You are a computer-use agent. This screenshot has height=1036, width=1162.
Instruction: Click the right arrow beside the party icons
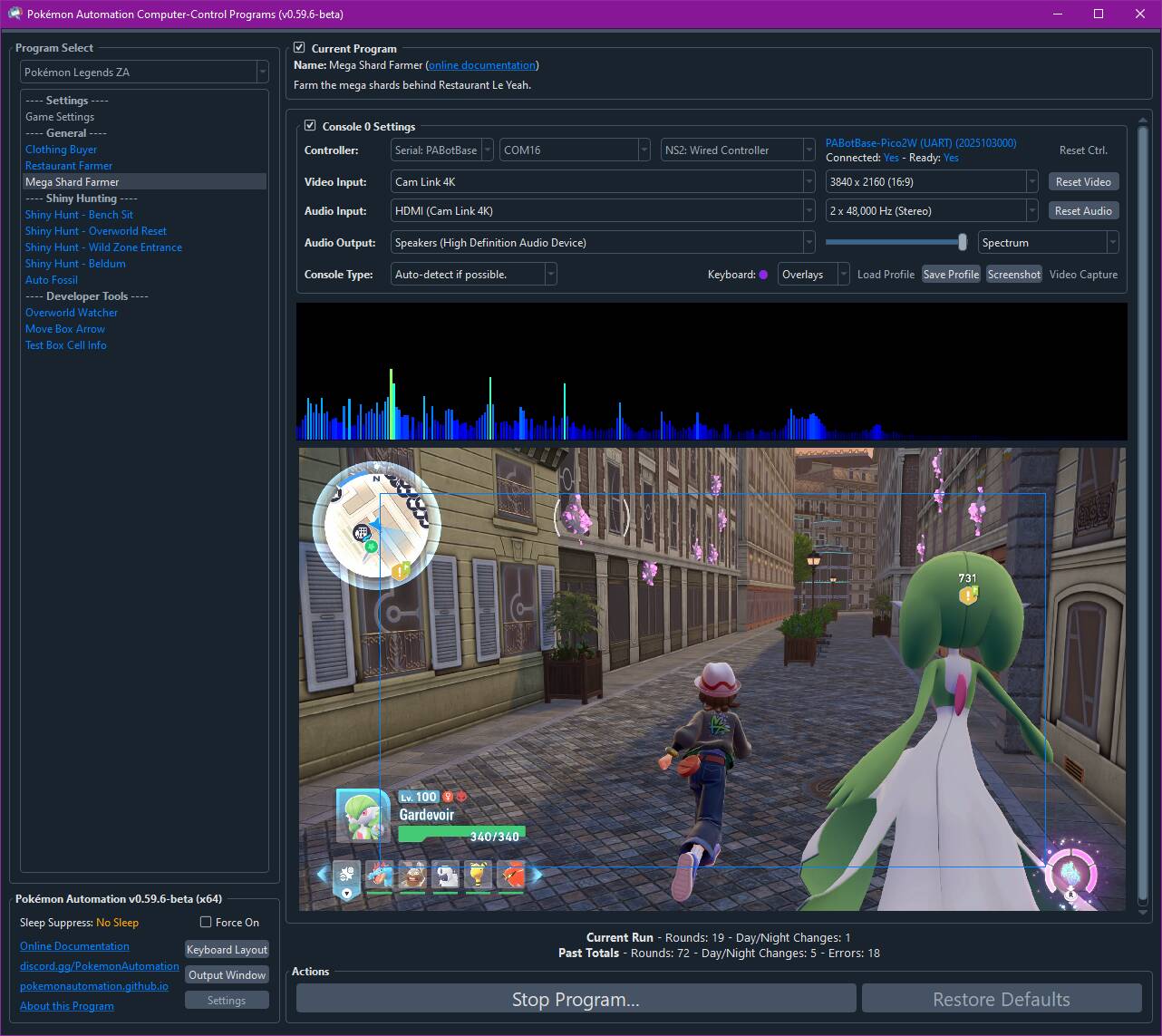(x=537, y=875)
